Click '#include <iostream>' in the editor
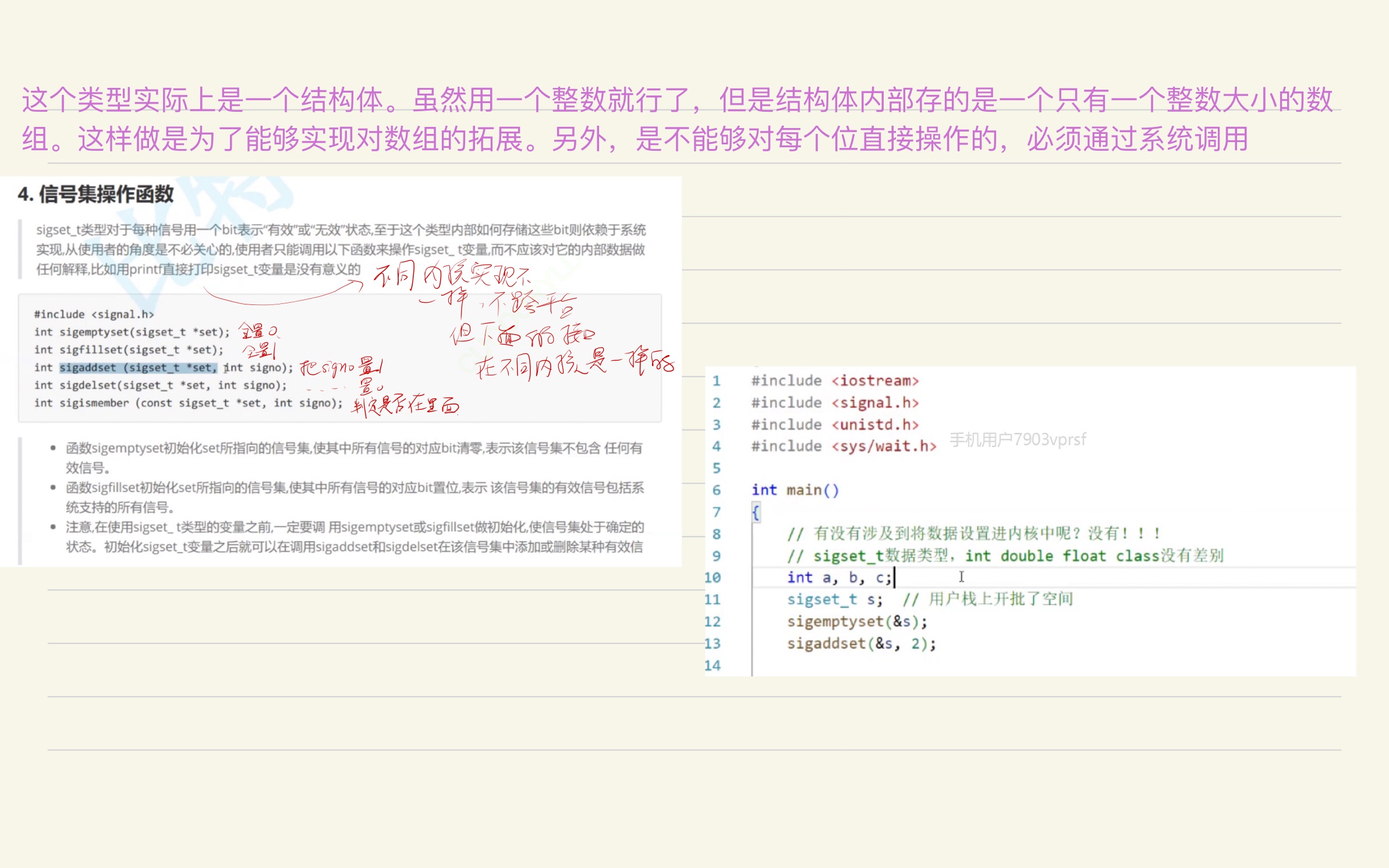 click(x=834, y=381)
